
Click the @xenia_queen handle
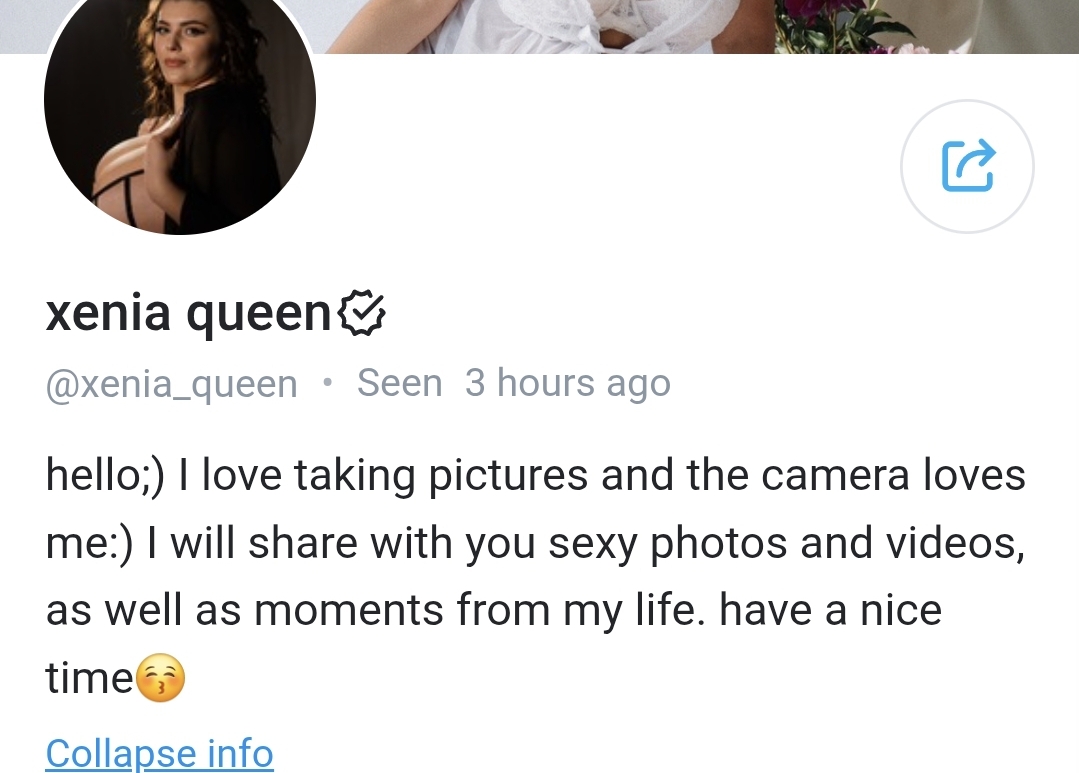click(x=171, y=384)
